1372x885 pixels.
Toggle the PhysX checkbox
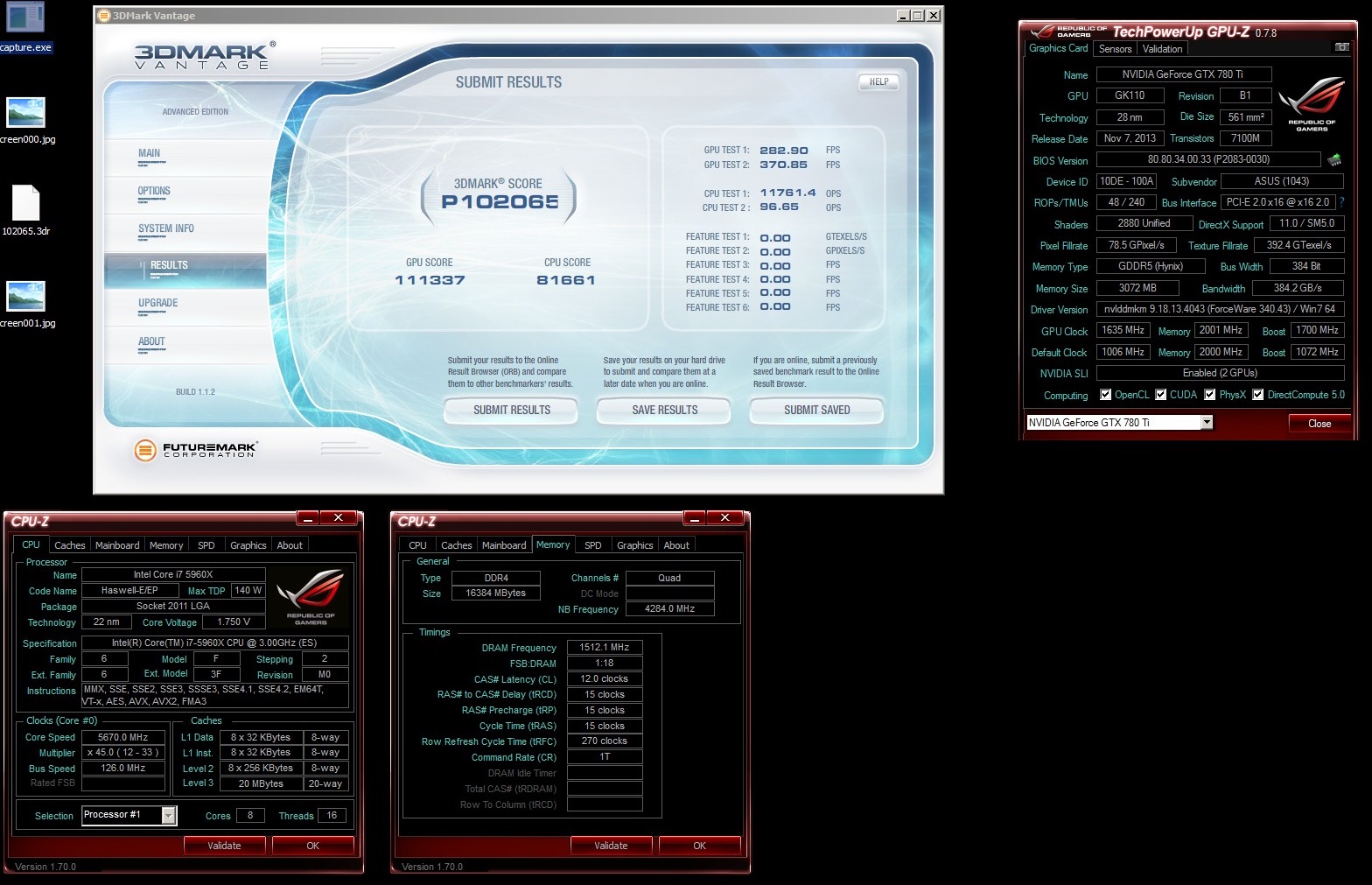[1210, 395]
